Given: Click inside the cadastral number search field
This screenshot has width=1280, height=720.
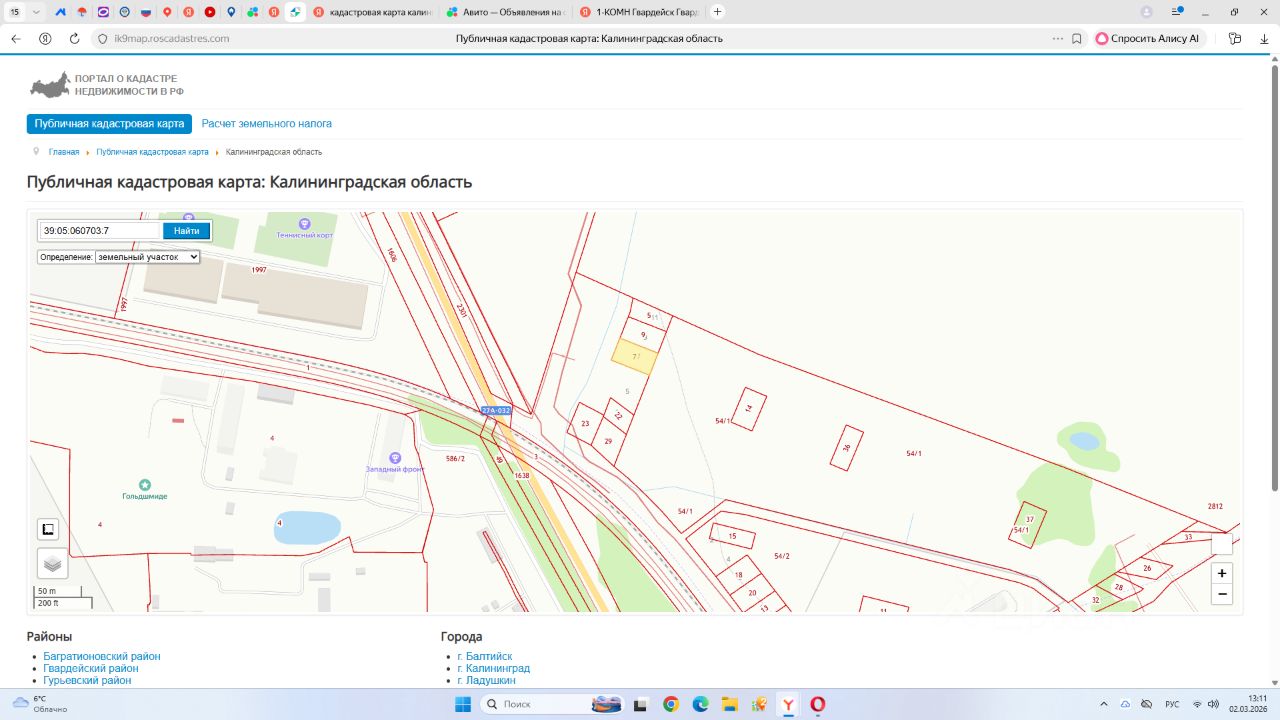Looking at the screenshot, I should click(100, 231).
